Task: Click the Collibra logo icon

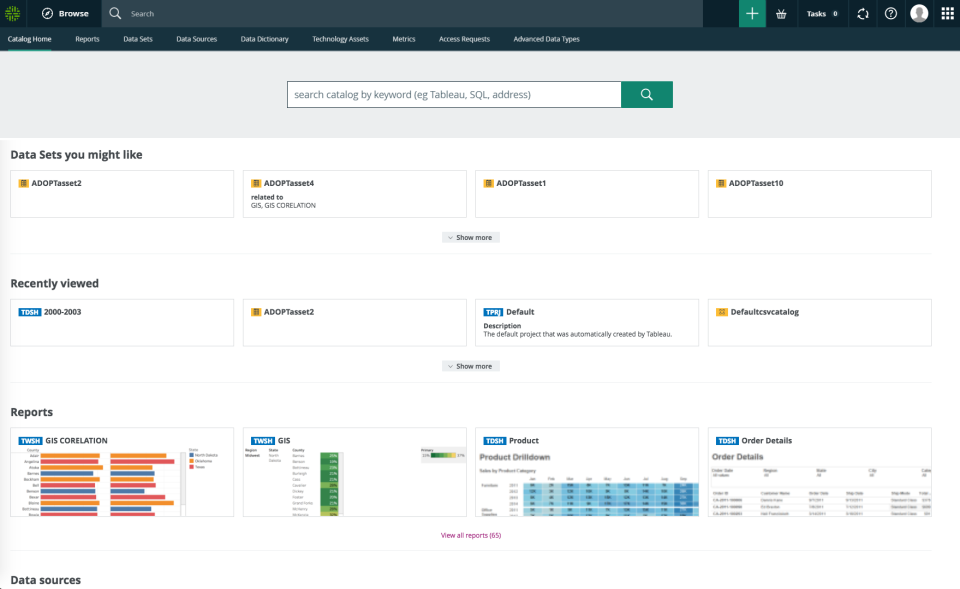Action: coord(14,14)
